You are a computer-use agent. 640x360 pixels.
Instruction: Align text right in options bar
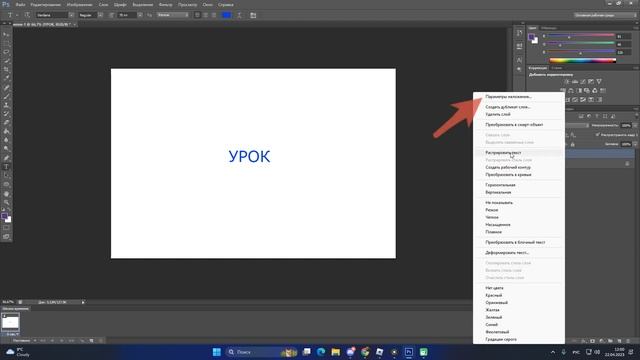213,15
